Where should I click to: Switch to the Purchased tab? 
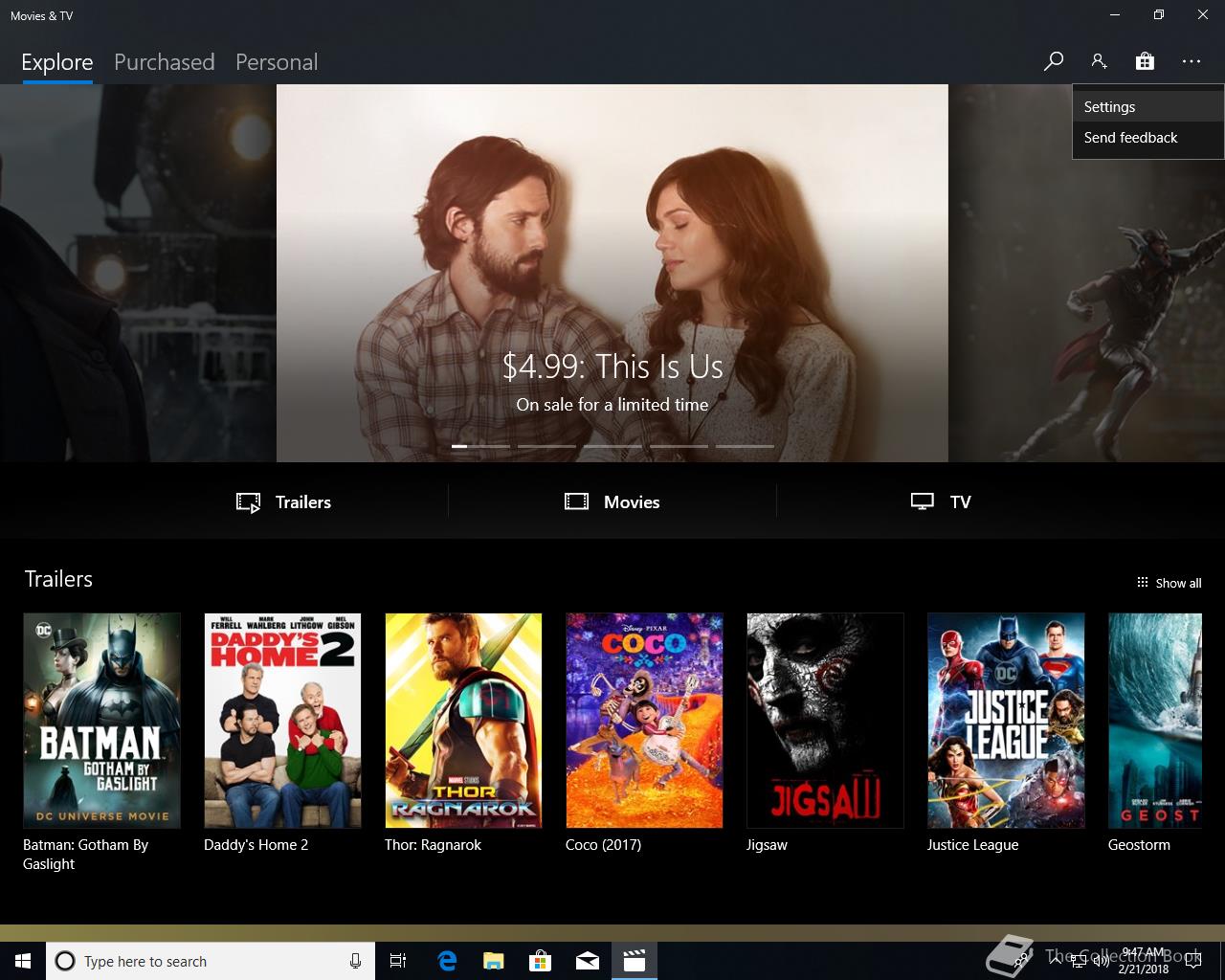164,62
